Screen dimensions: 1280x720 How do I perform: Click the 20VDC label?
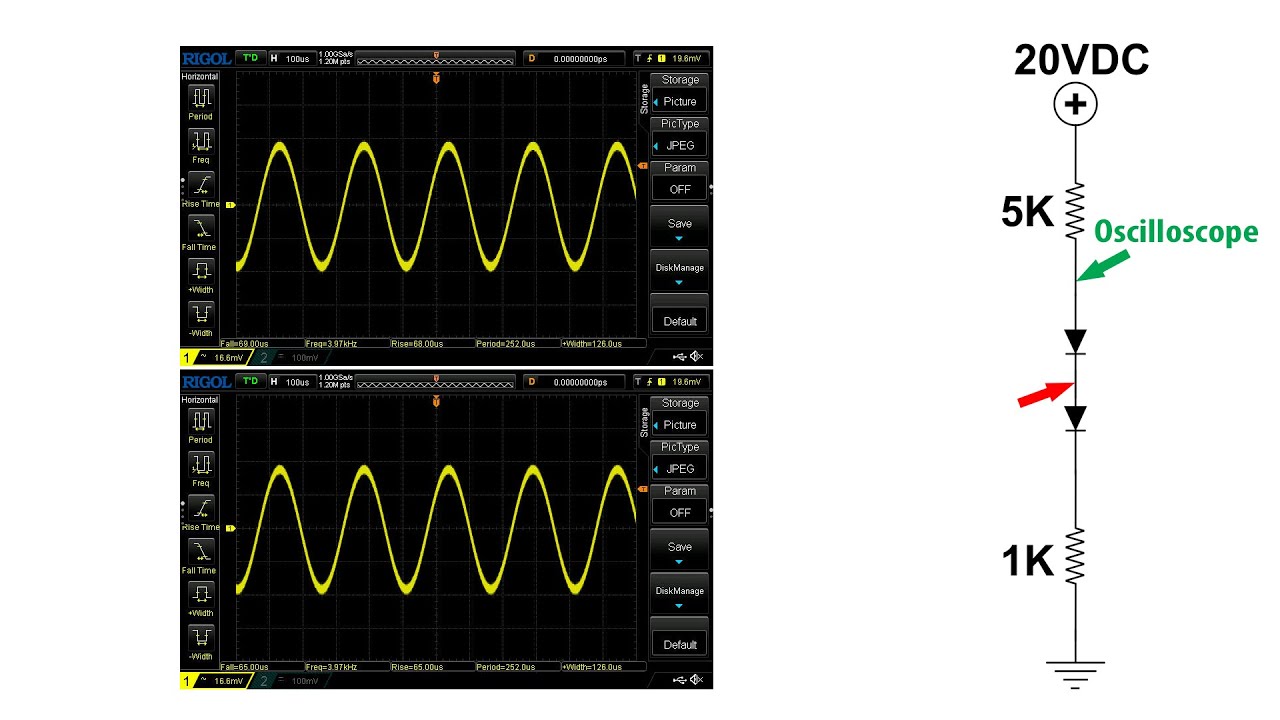pos(1082,61)
